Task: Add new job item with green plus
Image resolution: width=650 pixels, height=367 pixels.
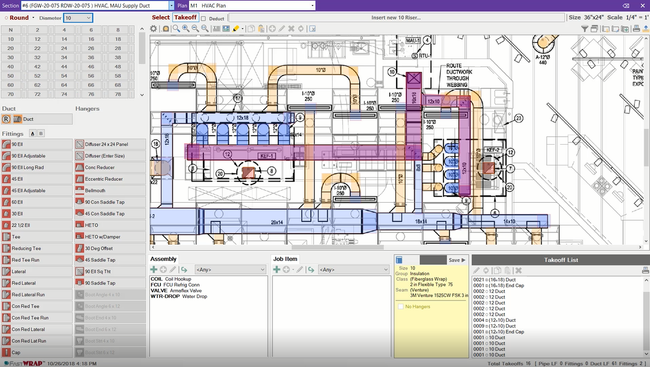Action: click(x=276, y=270)
